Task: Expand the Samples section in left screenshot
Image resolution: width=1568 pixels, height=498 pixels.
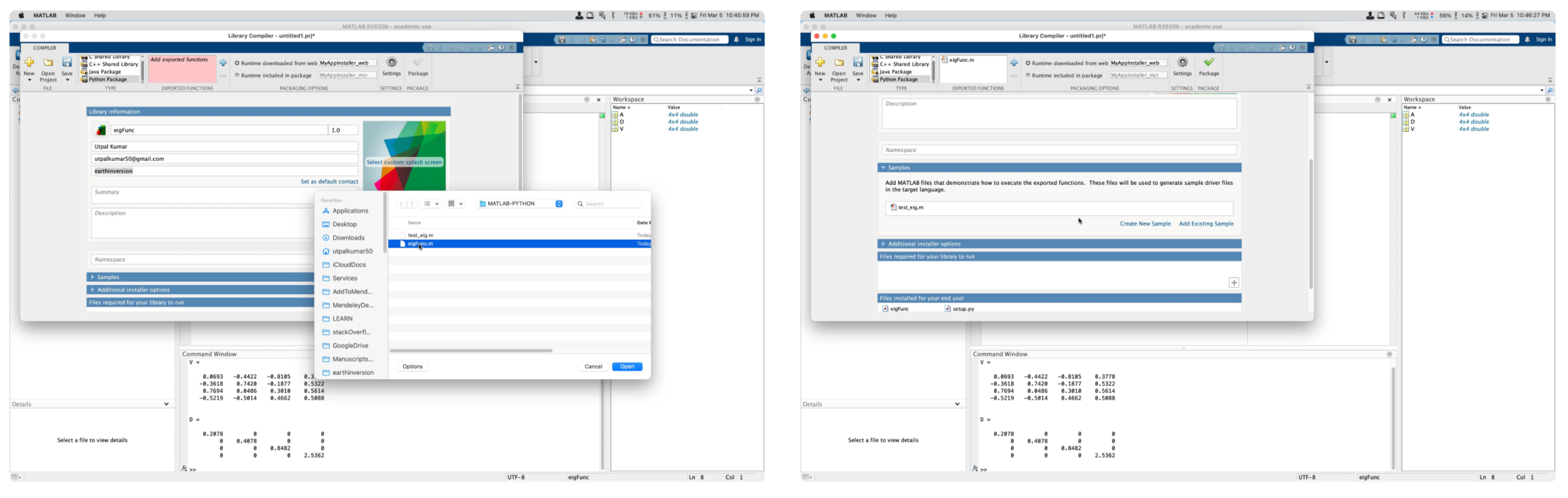Action: tap(92, 277)
